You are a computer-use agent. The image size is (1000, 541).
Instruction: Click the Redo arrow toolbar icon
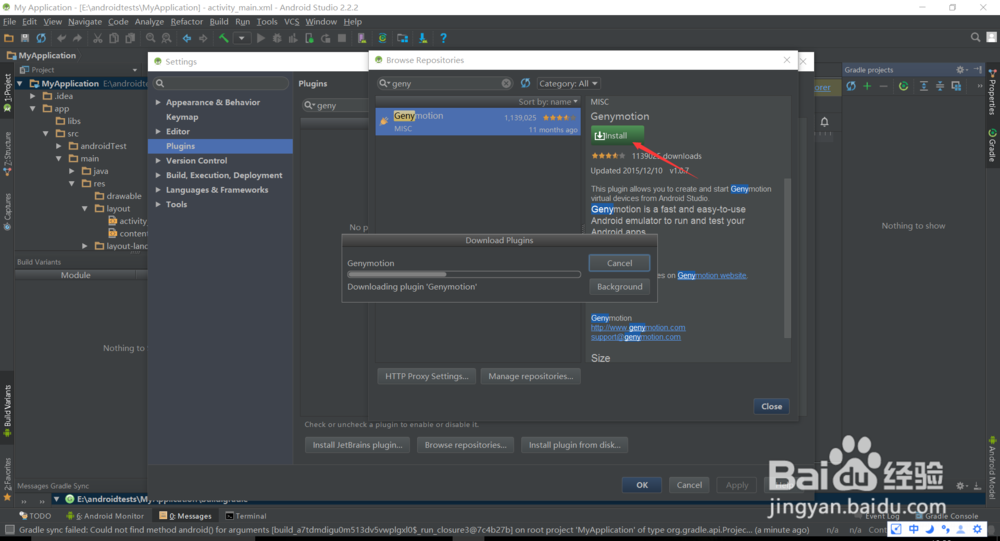77,38
